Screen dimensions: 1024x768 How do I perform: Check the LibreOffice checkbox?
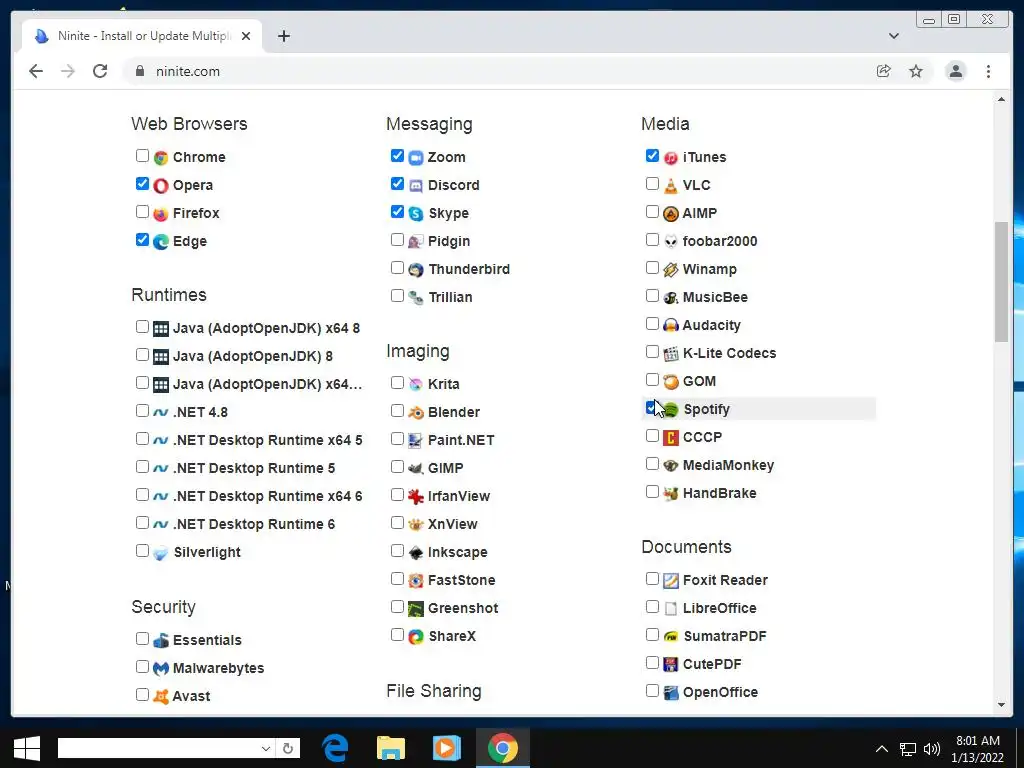pyautogui.click(x=652, y=607)
